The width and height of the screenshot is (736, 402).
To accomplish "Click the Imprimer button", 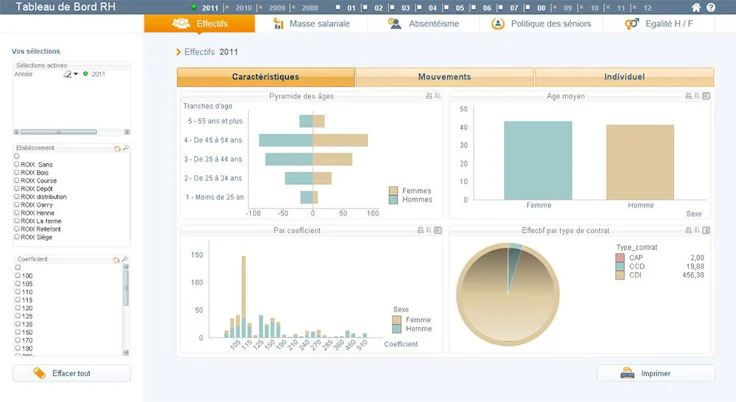I will 656,373.
